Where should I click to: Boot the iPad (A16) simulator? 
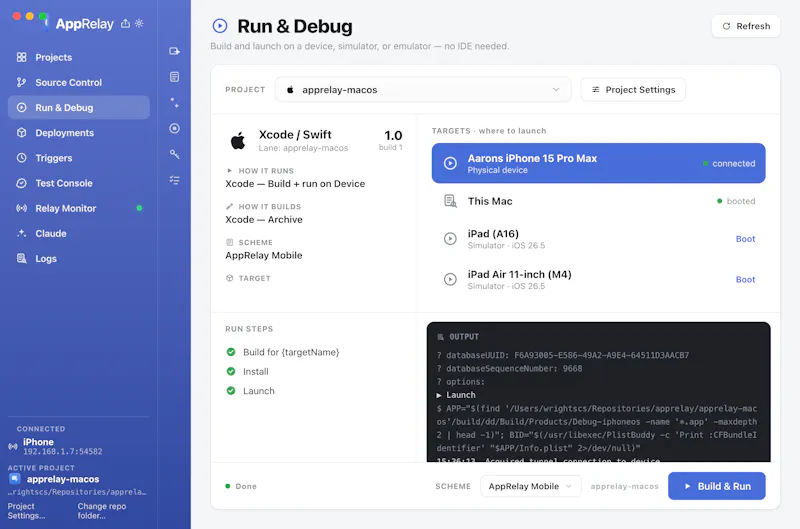(x=745, y=239)
